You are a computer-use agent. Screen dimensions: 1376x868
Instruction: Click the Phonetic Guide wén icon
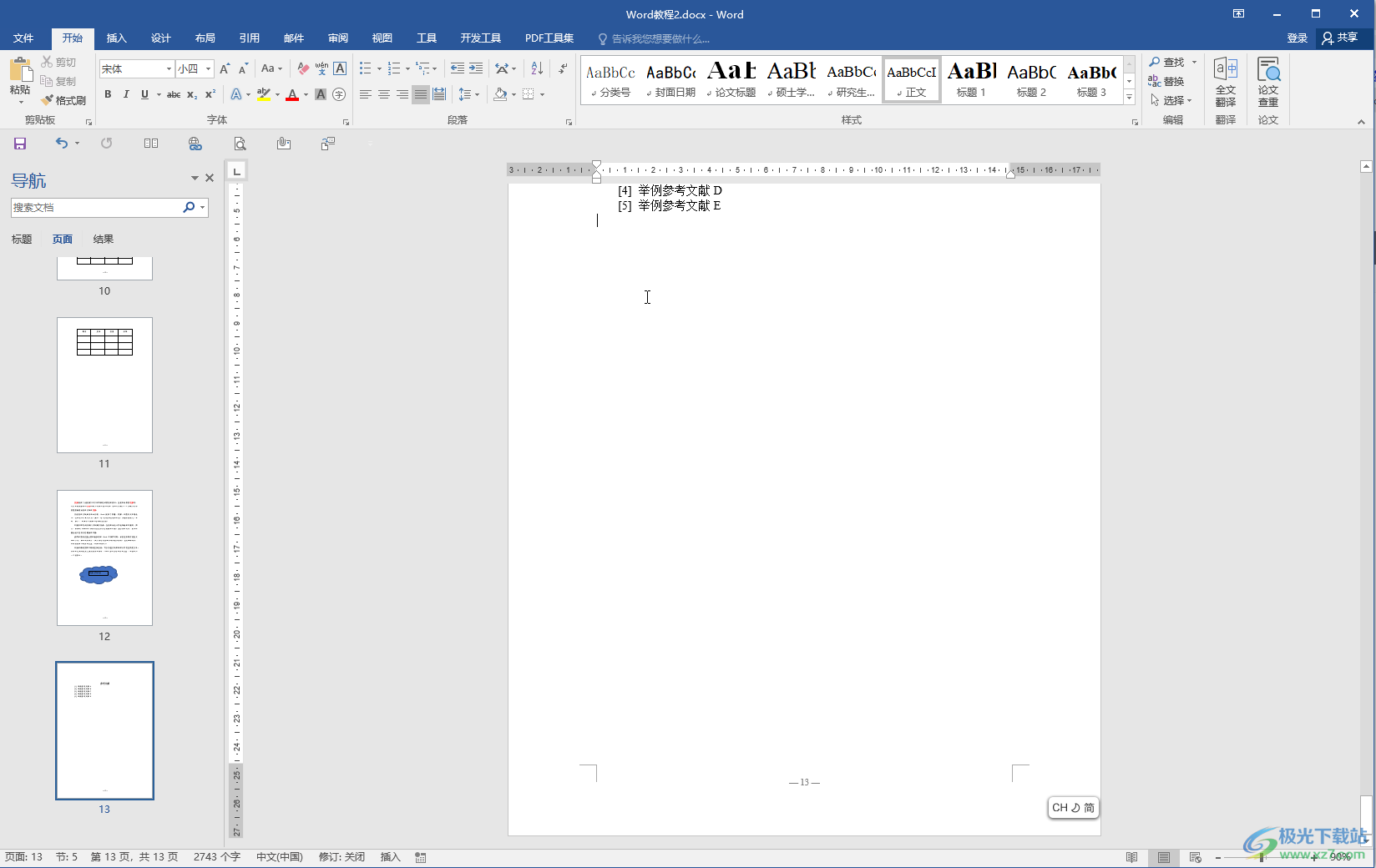[x=321, y=68]
